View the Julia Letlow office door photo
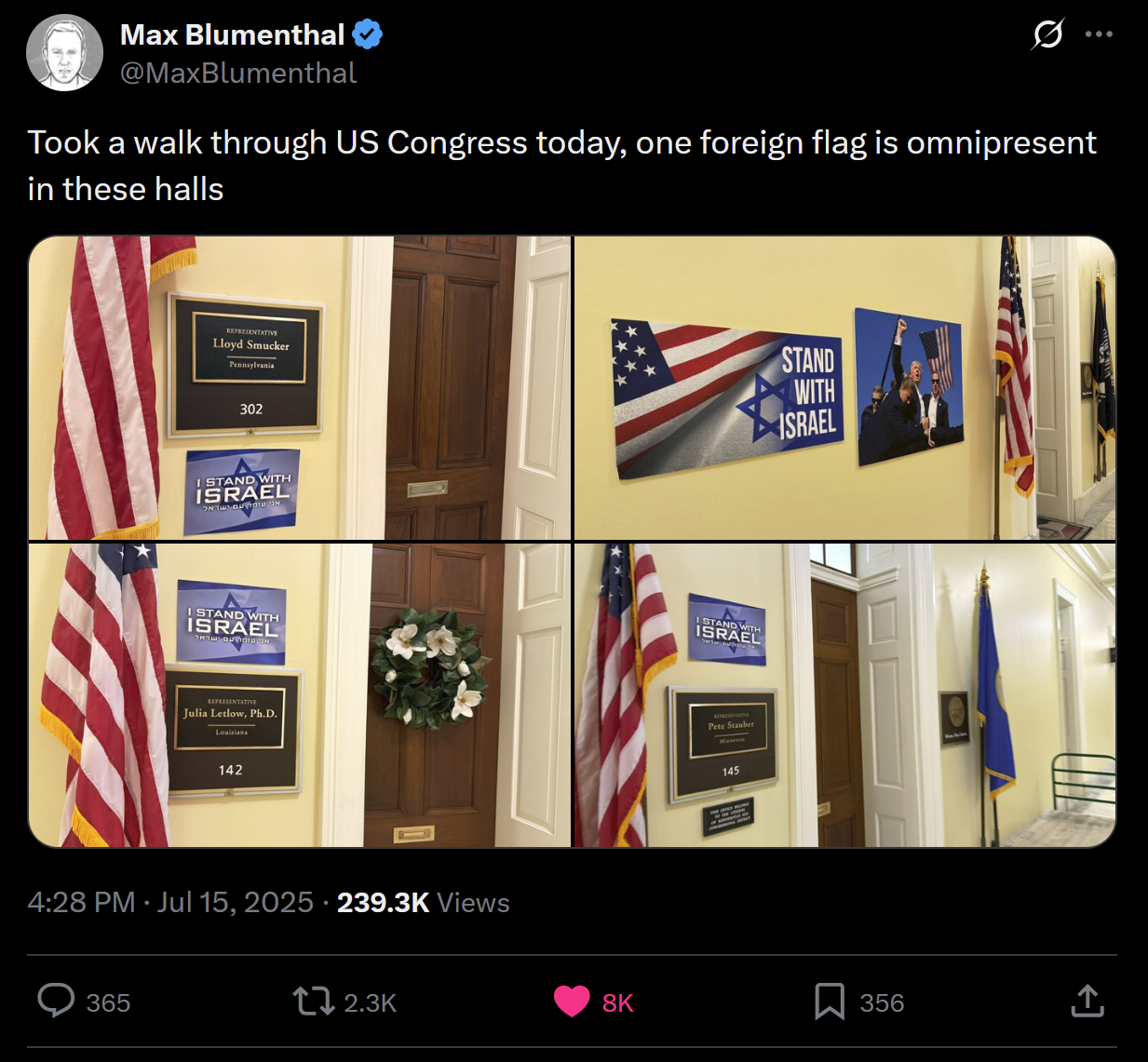This screenshot has width=1148, height=1062. [300, 695]
